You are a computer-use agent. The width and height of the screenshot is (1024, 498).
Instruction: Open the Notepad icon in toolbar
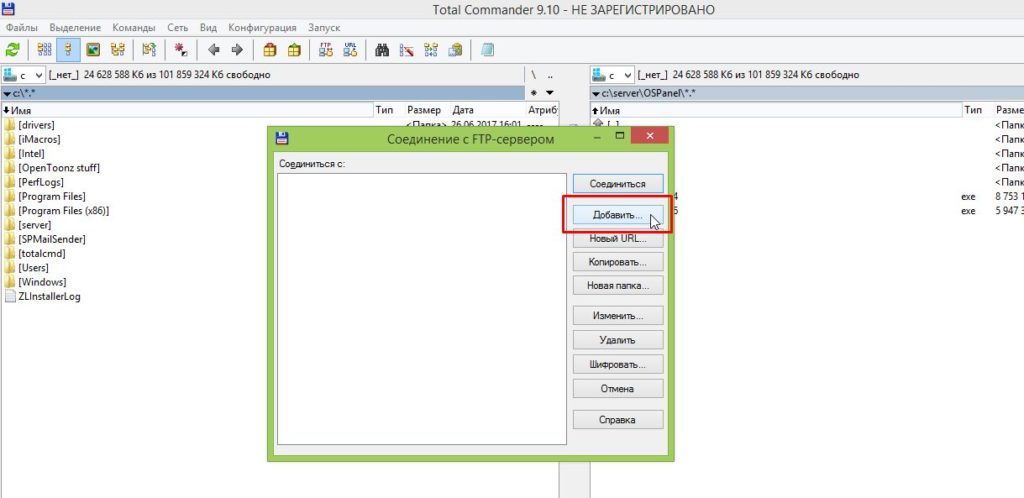click(x=487, y=48)
